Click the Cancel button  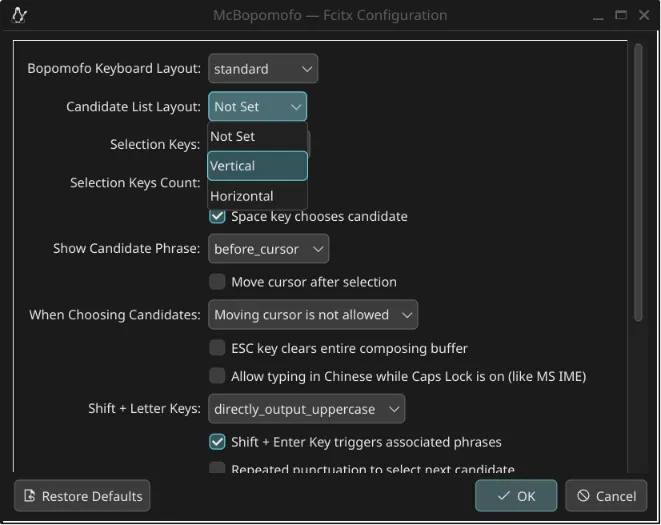point(606,496)
